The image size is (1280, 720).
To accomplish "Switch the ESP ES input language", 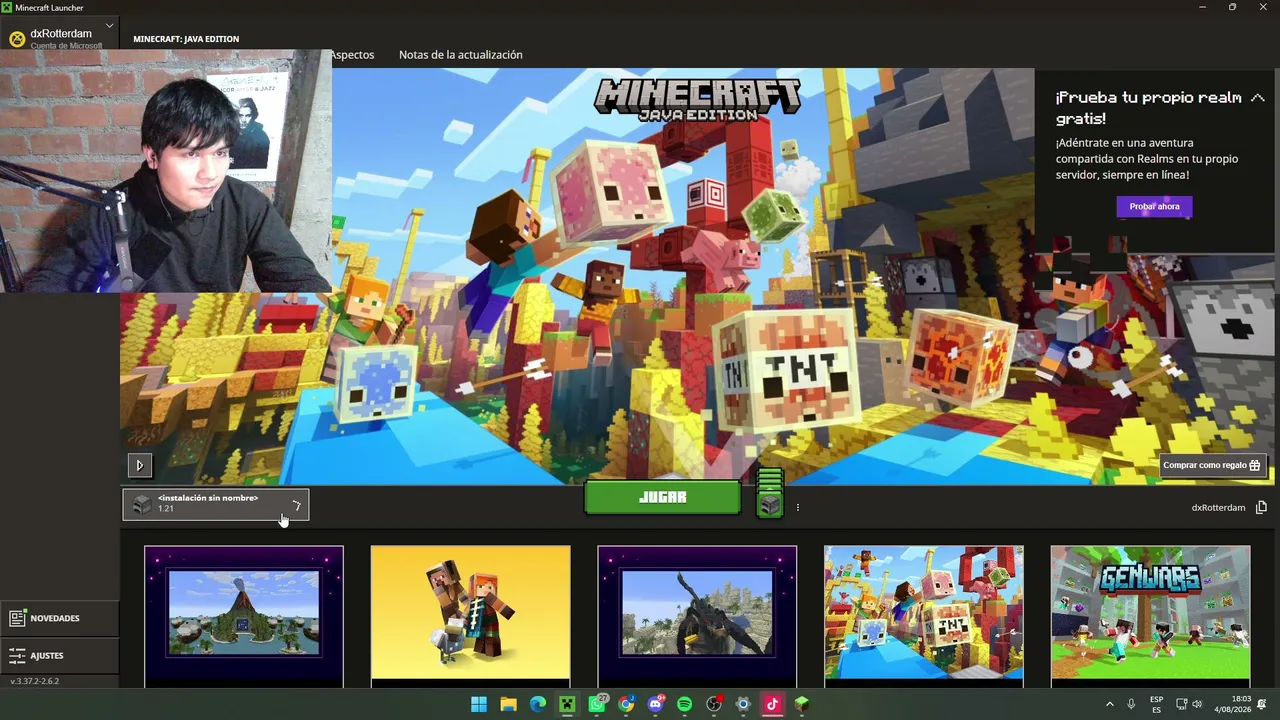I will pos(1157,704).
